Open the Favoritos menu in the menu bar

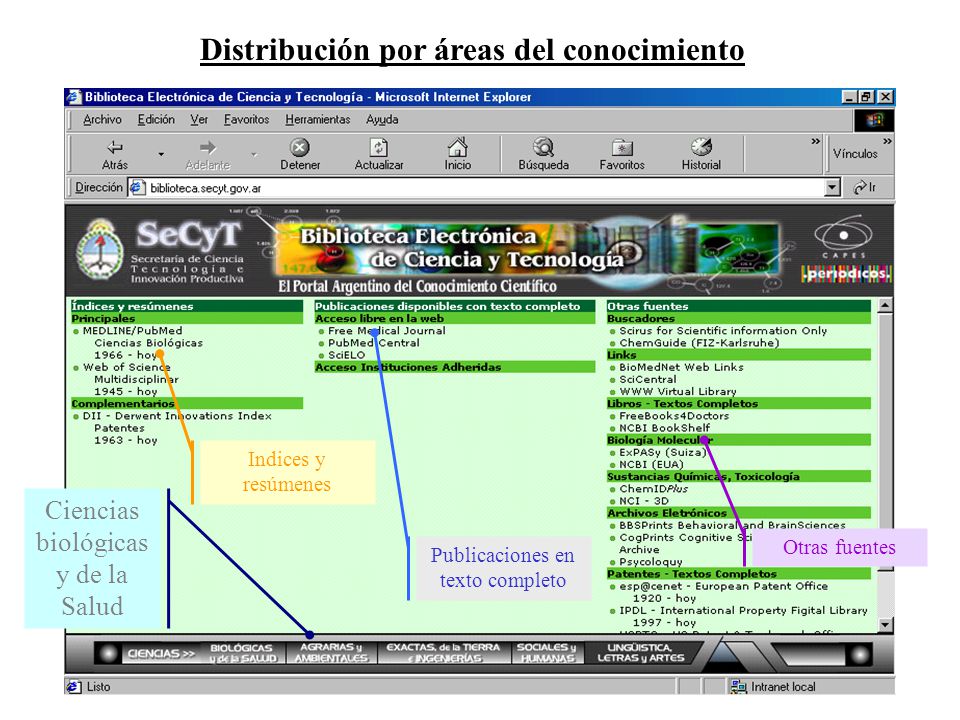246,119
